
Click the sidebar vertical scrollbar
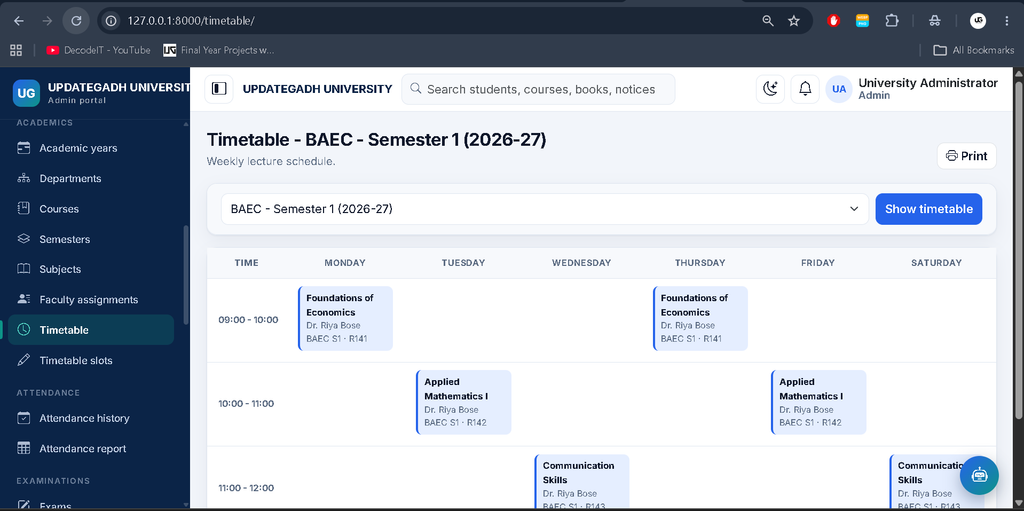(x=185, y=274)
